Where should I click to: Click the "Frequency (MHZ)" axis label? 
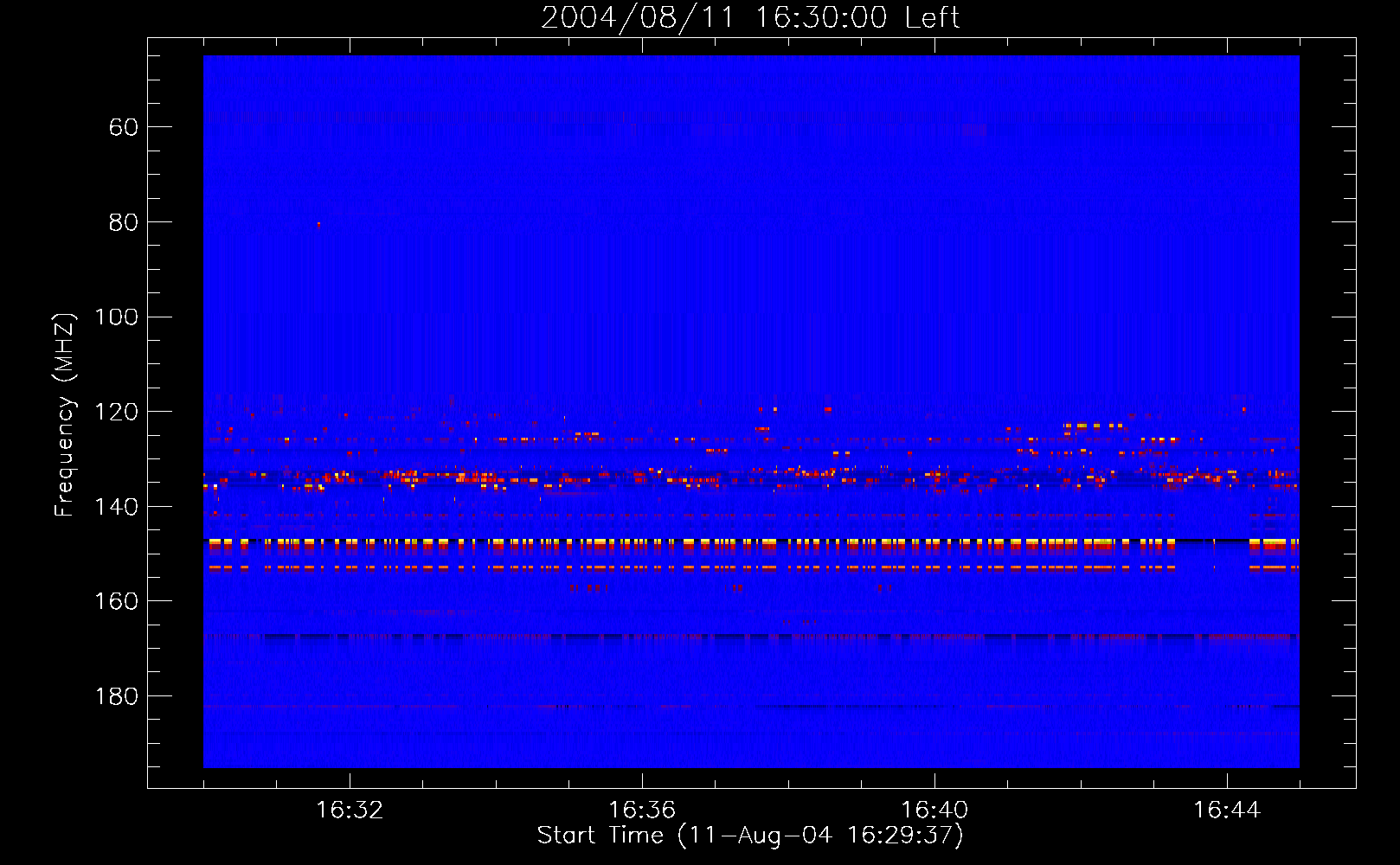65,414
